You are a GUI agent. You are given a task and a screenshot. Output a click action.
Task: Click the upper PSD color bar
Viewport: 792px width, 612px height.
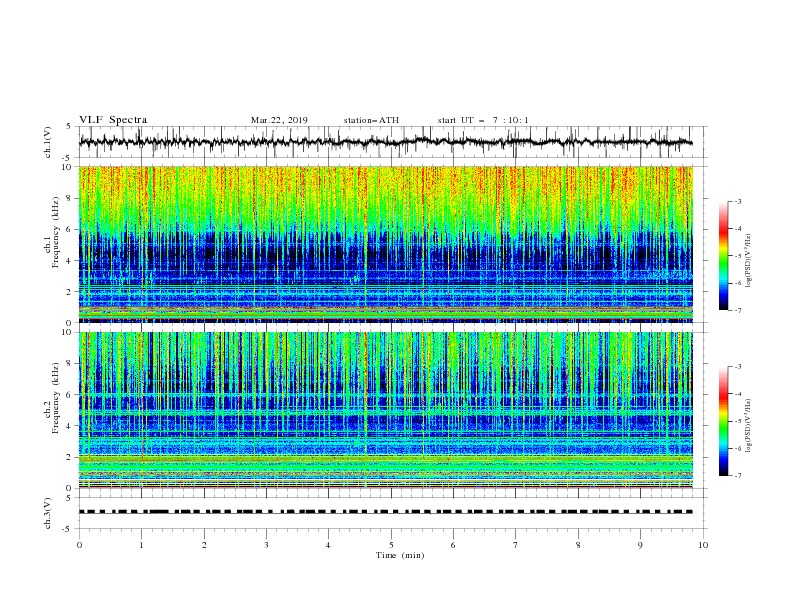(723, 256)
